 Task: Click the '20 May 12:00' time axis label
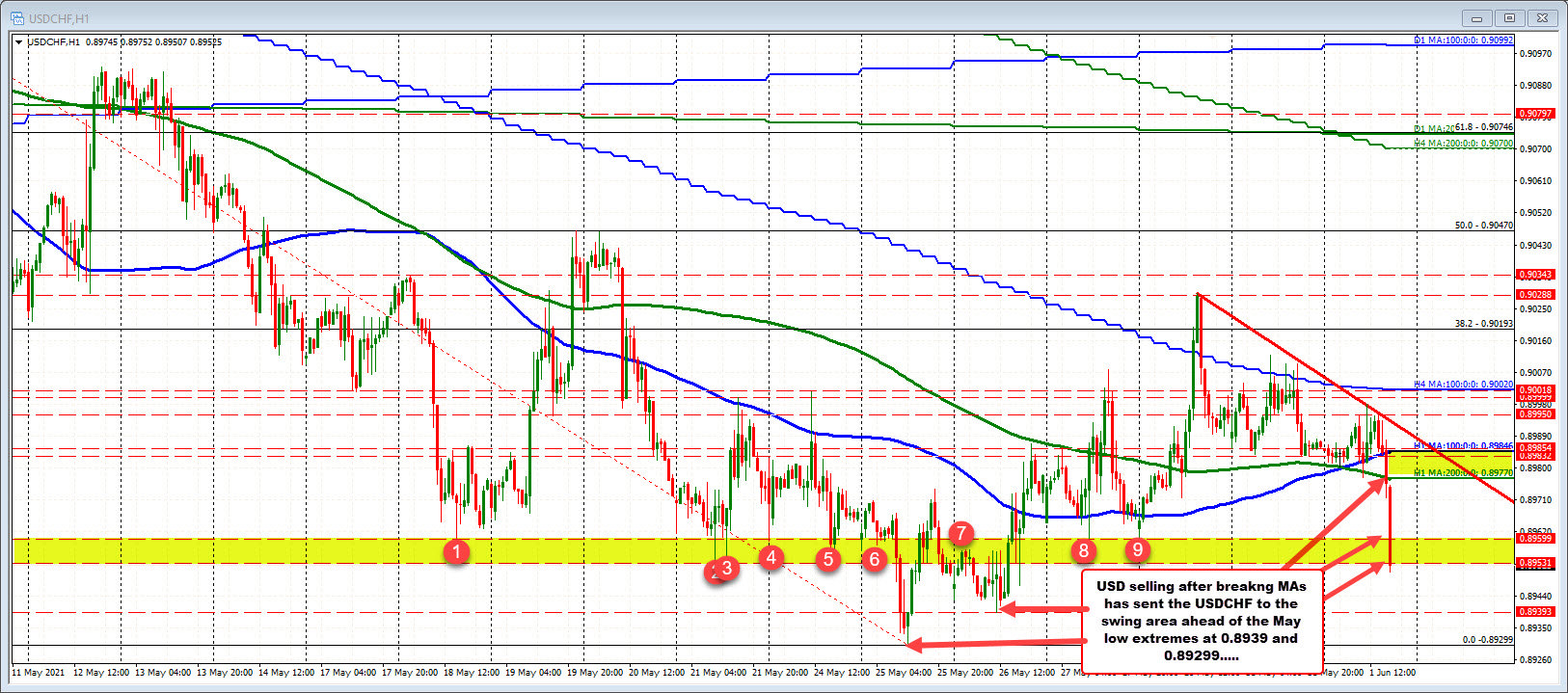tap(656, 672)
